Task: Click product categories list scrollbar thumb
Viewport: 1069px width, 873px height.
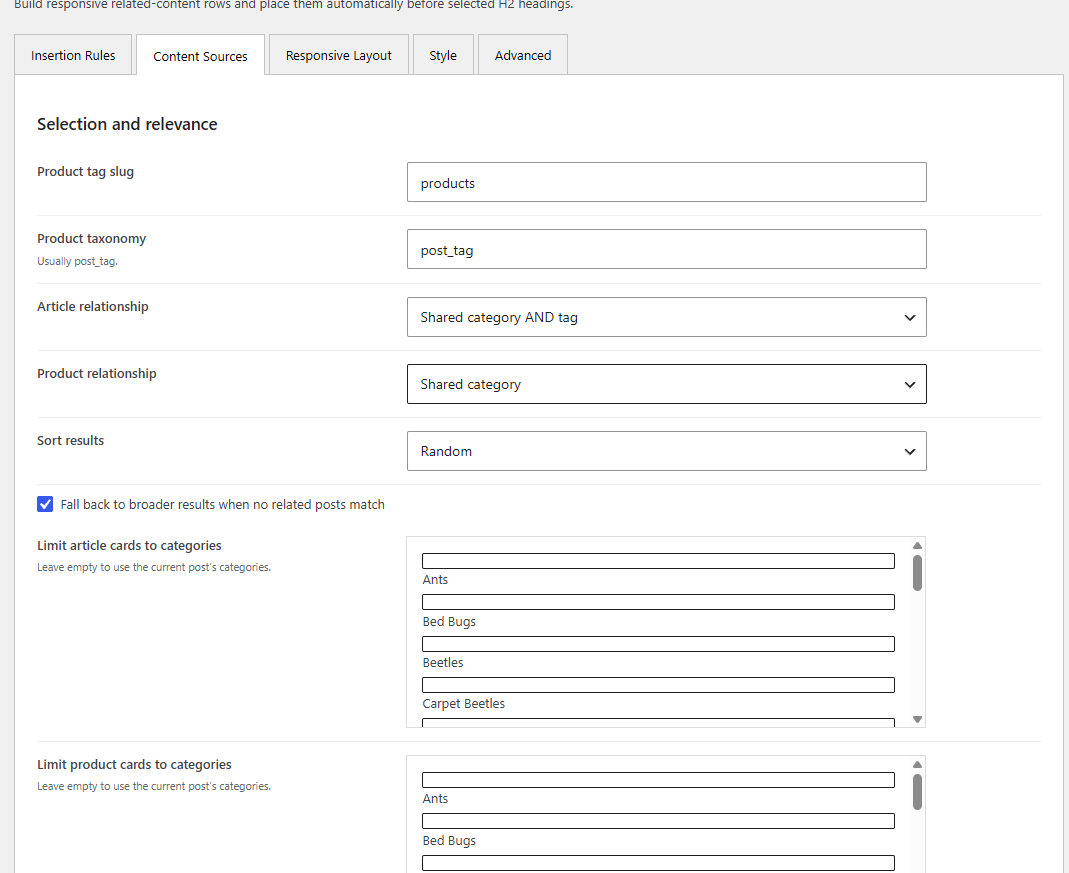Action: (917, 792)
